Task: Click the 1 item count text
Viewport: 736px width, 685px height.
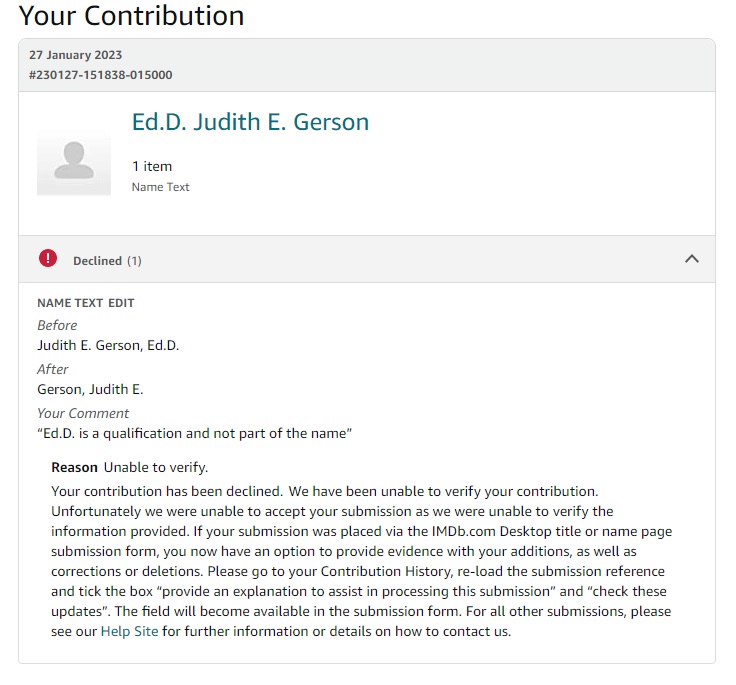Action: [152, 166]
